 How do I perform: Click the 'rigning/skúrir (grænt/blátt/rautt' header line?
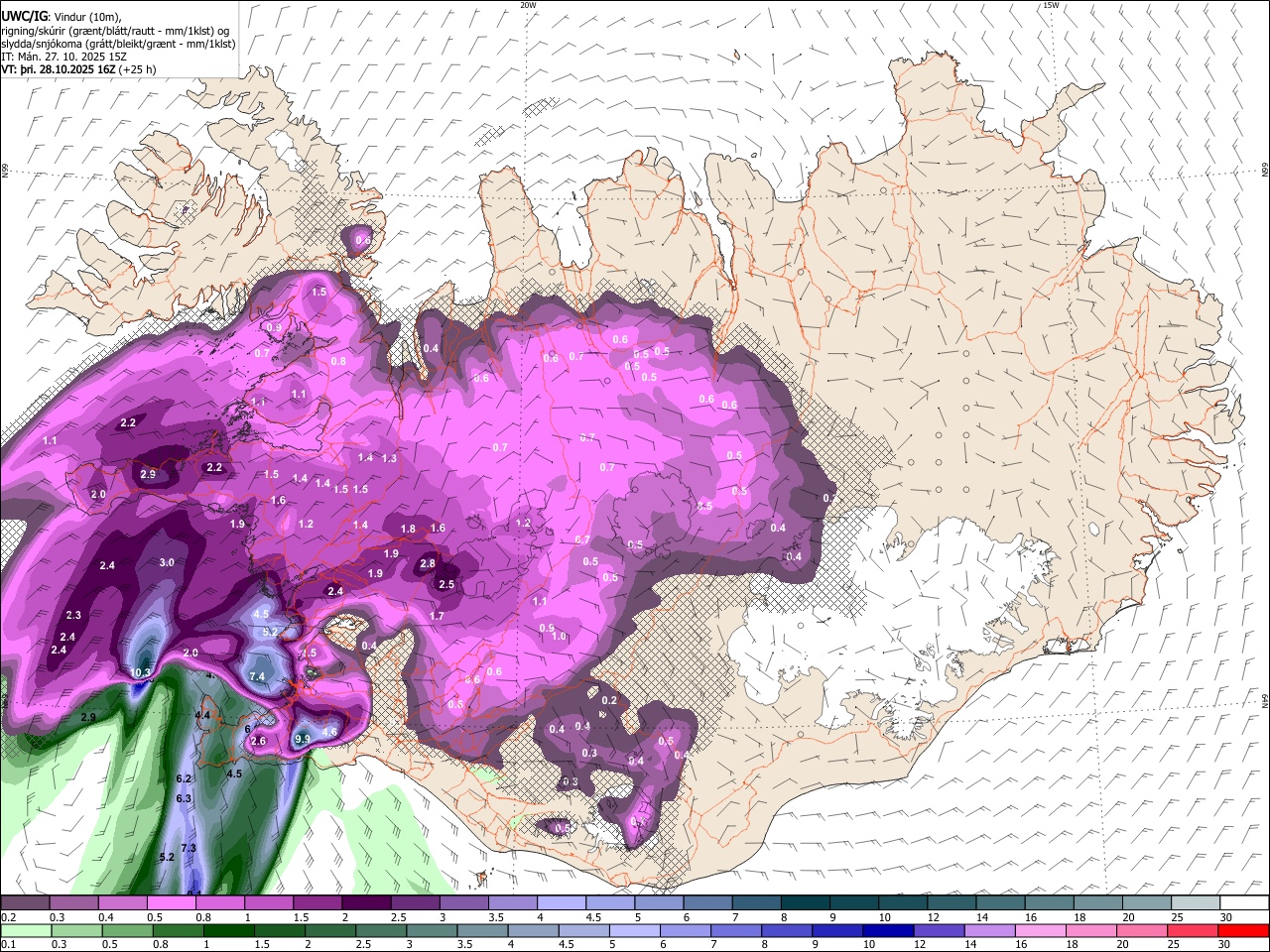point(114,30)
